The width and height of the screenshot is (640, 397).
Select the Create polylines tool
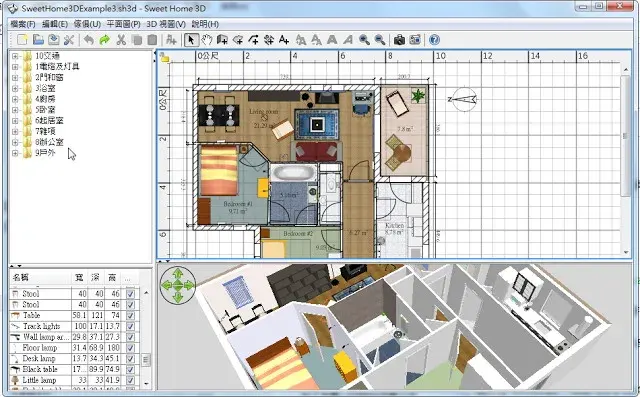coord(253,40)
